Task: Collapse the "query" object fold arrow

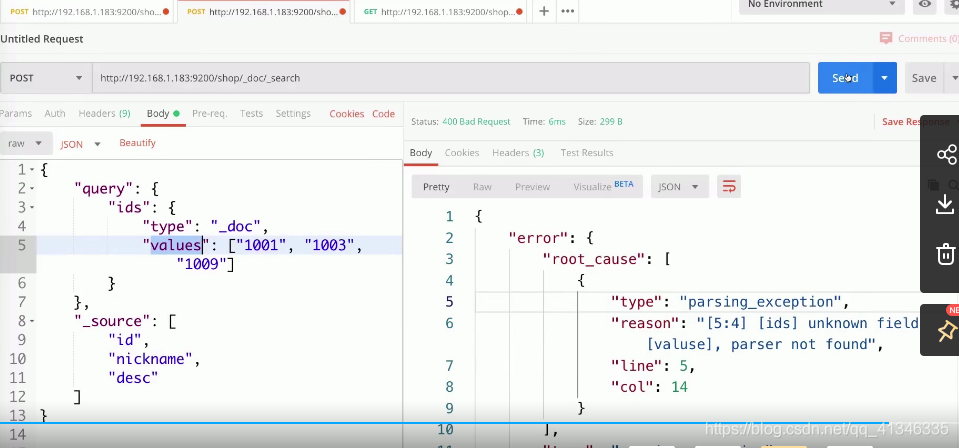Action: pyautogui.click(x=32, y=189)
